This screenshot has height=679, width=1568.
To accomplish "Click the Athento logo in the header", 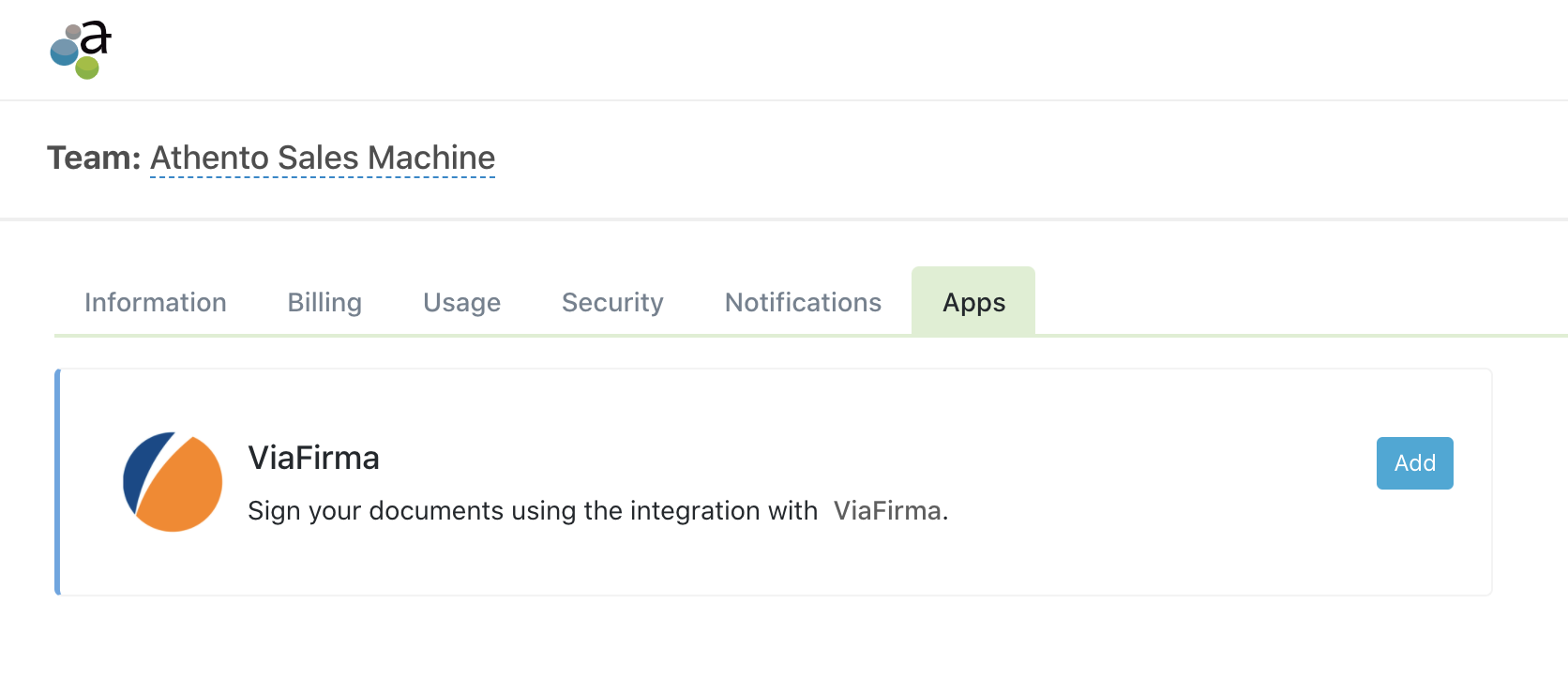I will [81, 50].
